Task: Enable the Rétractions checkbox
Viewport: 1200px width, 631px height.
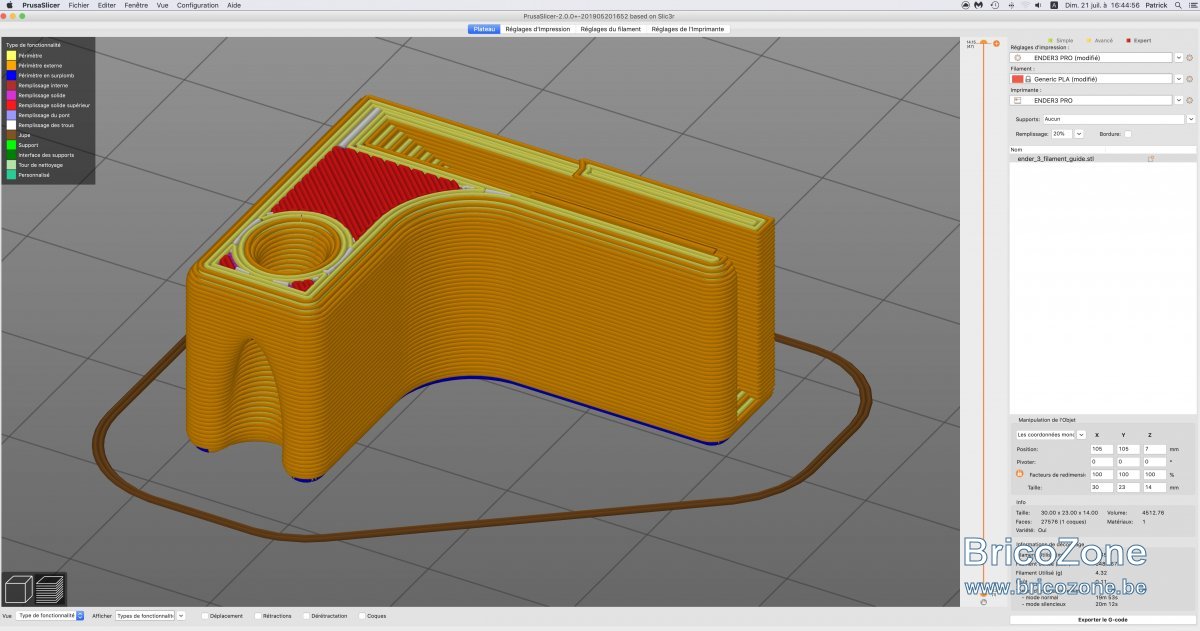Action: 257,616
